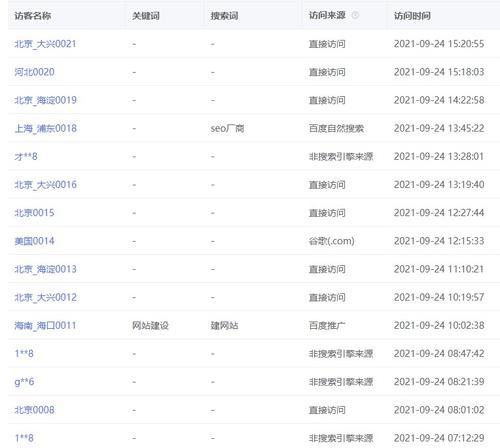Viewport: 500px width, 448px height.
Task: Select time 2021-09-24 13:19:40
Action: [439, 185]
